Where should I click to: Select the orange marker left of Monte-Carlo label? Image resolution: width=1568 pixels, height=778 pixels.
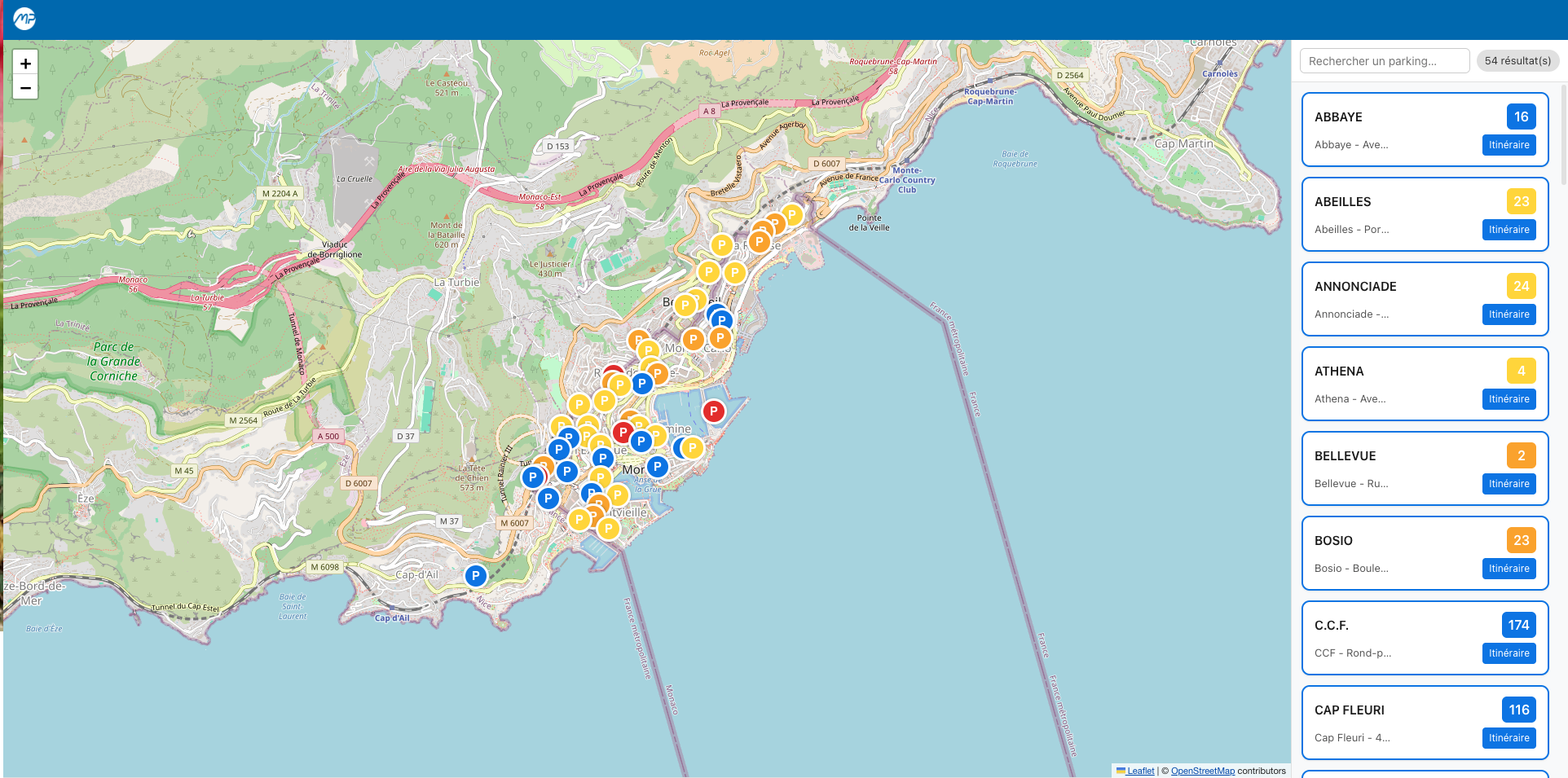693,339
